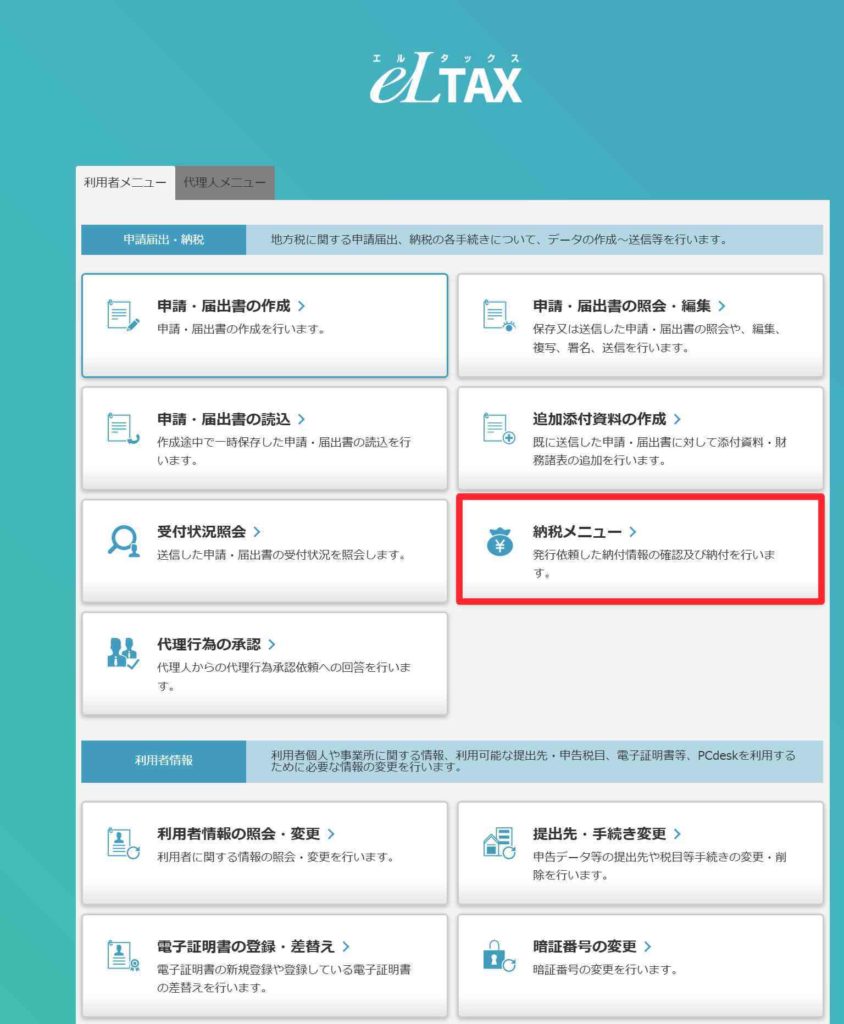This screenshot has height=1024, width=844.
Task: Click the document plus icon for 追加添付資料の作成
Action: pyautogui.click(x=498, y=428)
